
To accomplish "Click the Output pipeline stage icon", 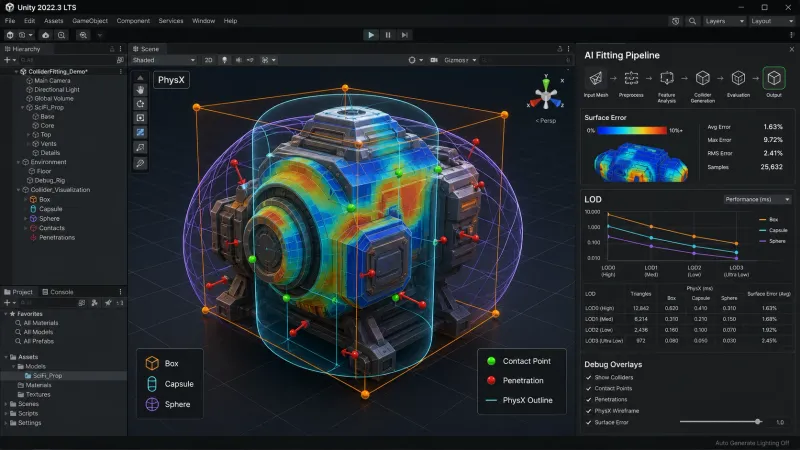I will (774, 78).
